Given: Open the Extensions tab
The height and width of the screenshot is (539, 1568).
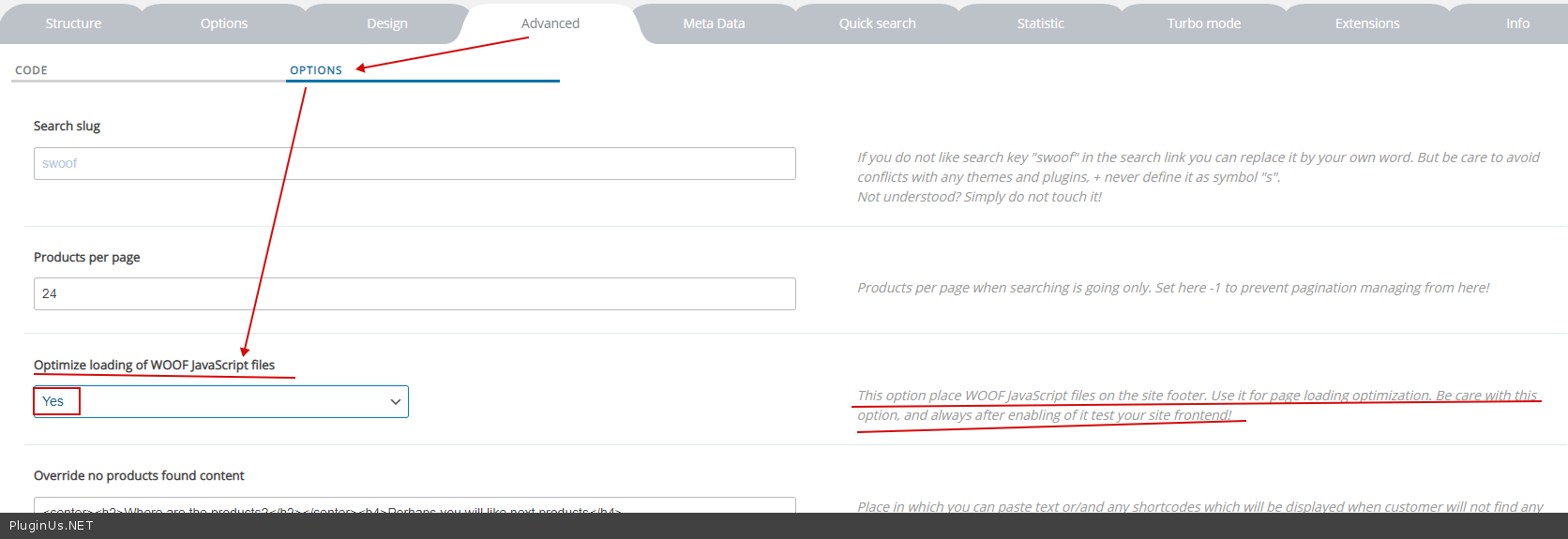Looking at the screenshot, I should click(1366, 23).
